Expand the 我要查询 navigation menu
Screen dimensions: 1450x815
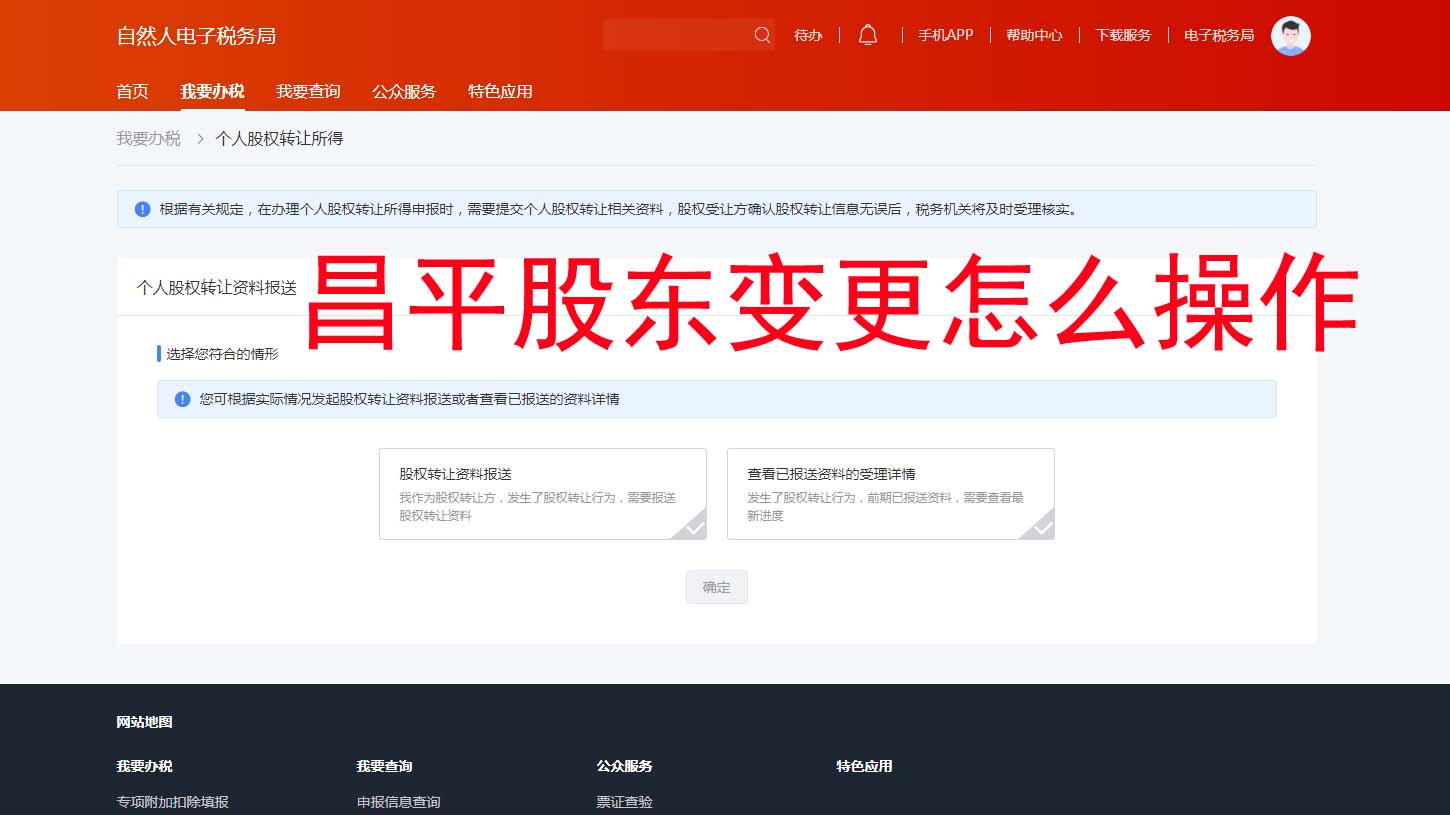[307, 91]
